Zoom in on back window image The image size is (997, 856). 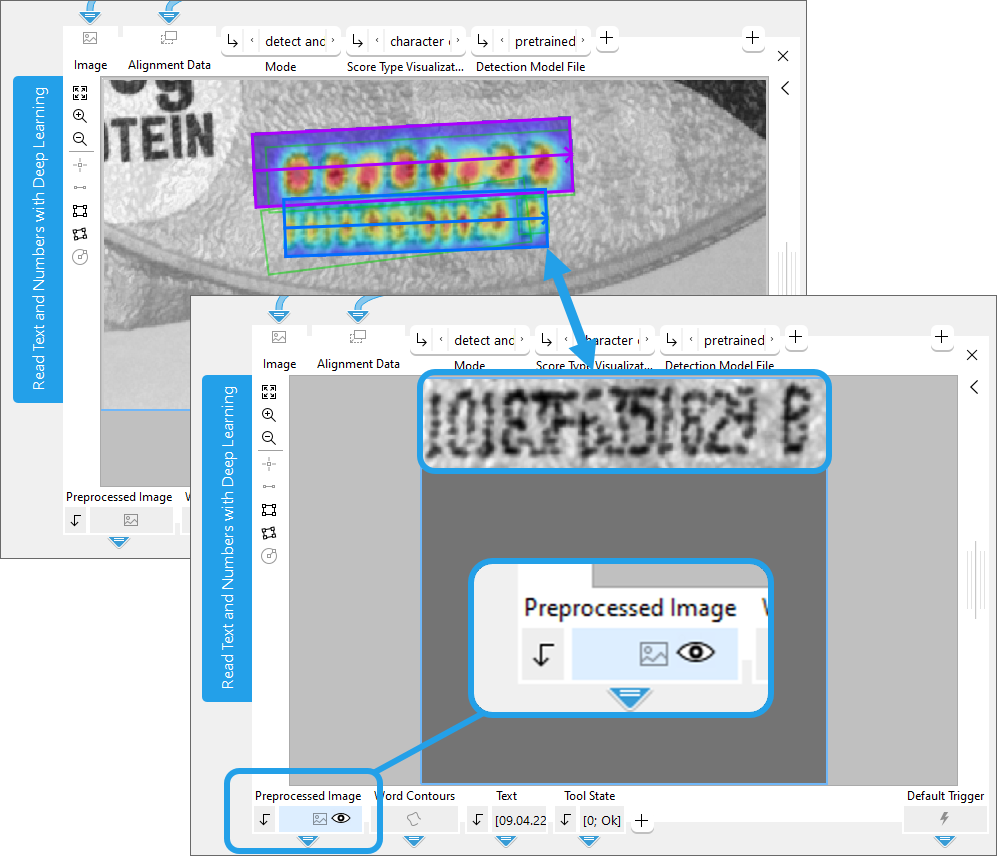pos(79,116)
